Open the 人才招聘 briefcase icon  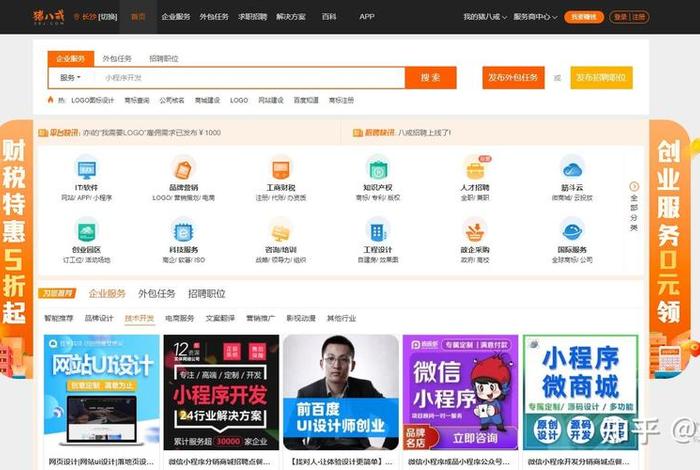(475, 169)
